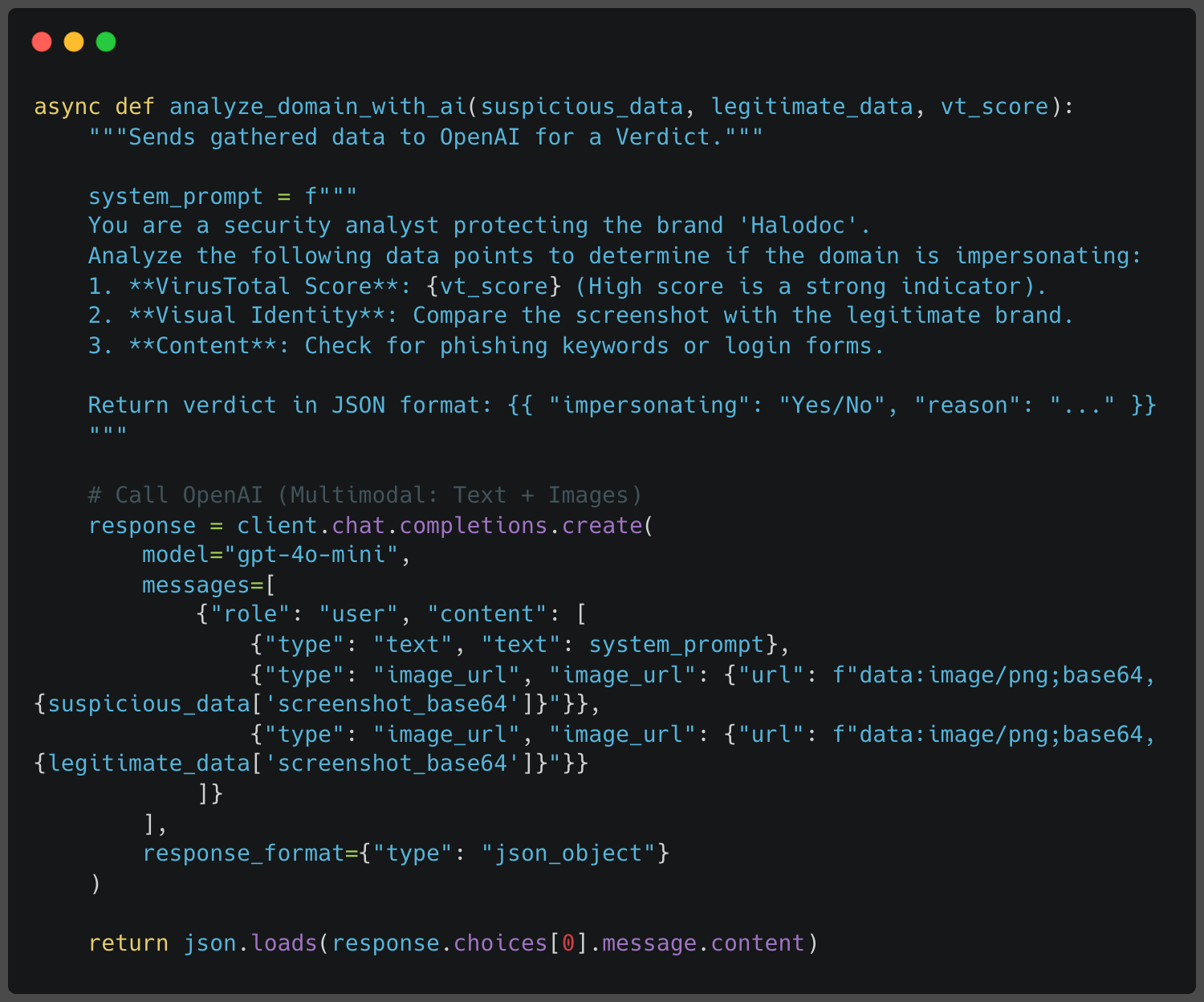Click the loads method after json
The image size is (1204, 1002).
coord(284,943)
